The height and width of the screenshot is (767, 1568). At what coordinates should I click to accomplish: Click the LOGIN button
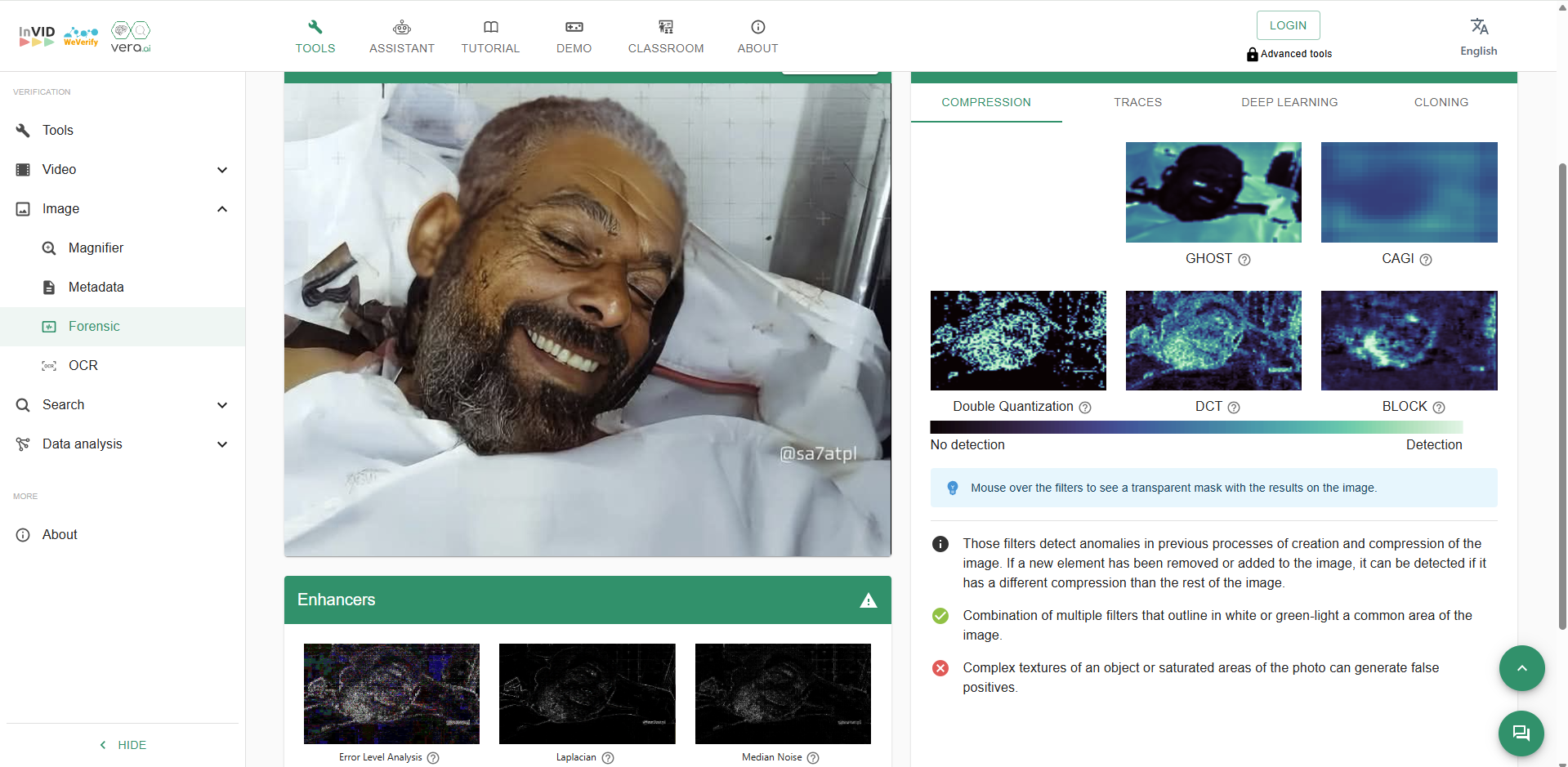(x=1288, y=25)
